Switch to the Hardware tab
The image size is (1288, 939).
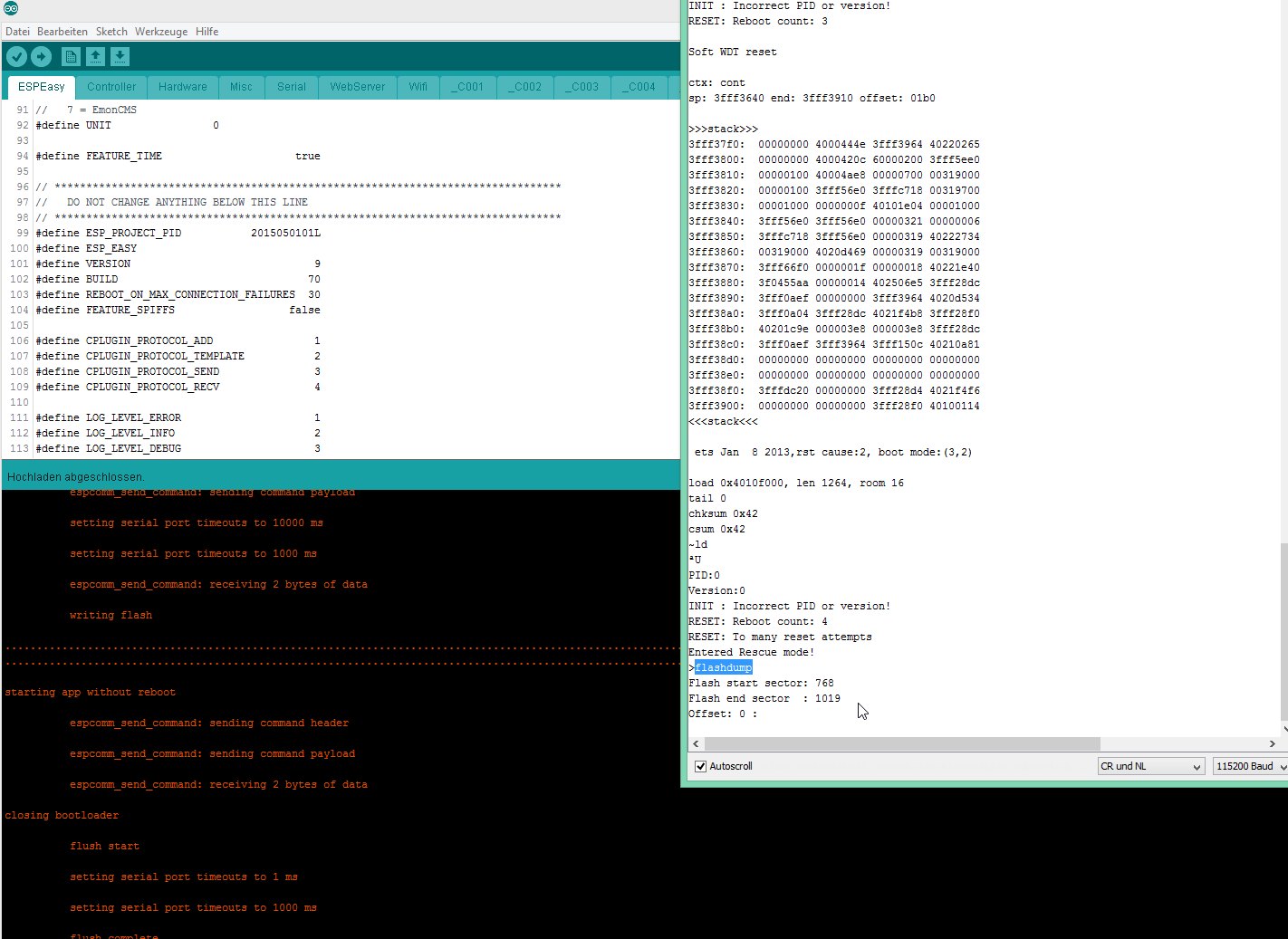182,87
